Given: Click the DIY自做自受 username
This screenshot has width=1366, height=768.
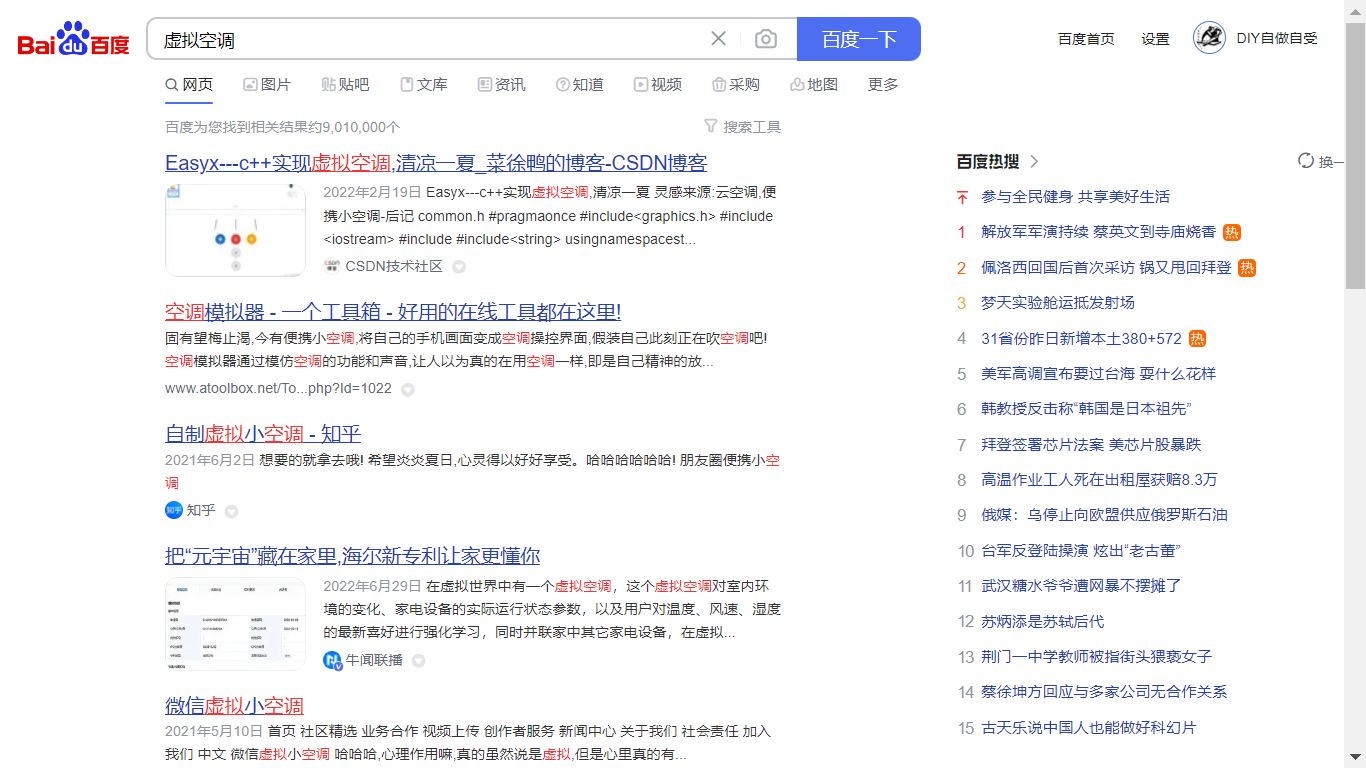Looking at the screenshot, I should [x=1277, y=38].
